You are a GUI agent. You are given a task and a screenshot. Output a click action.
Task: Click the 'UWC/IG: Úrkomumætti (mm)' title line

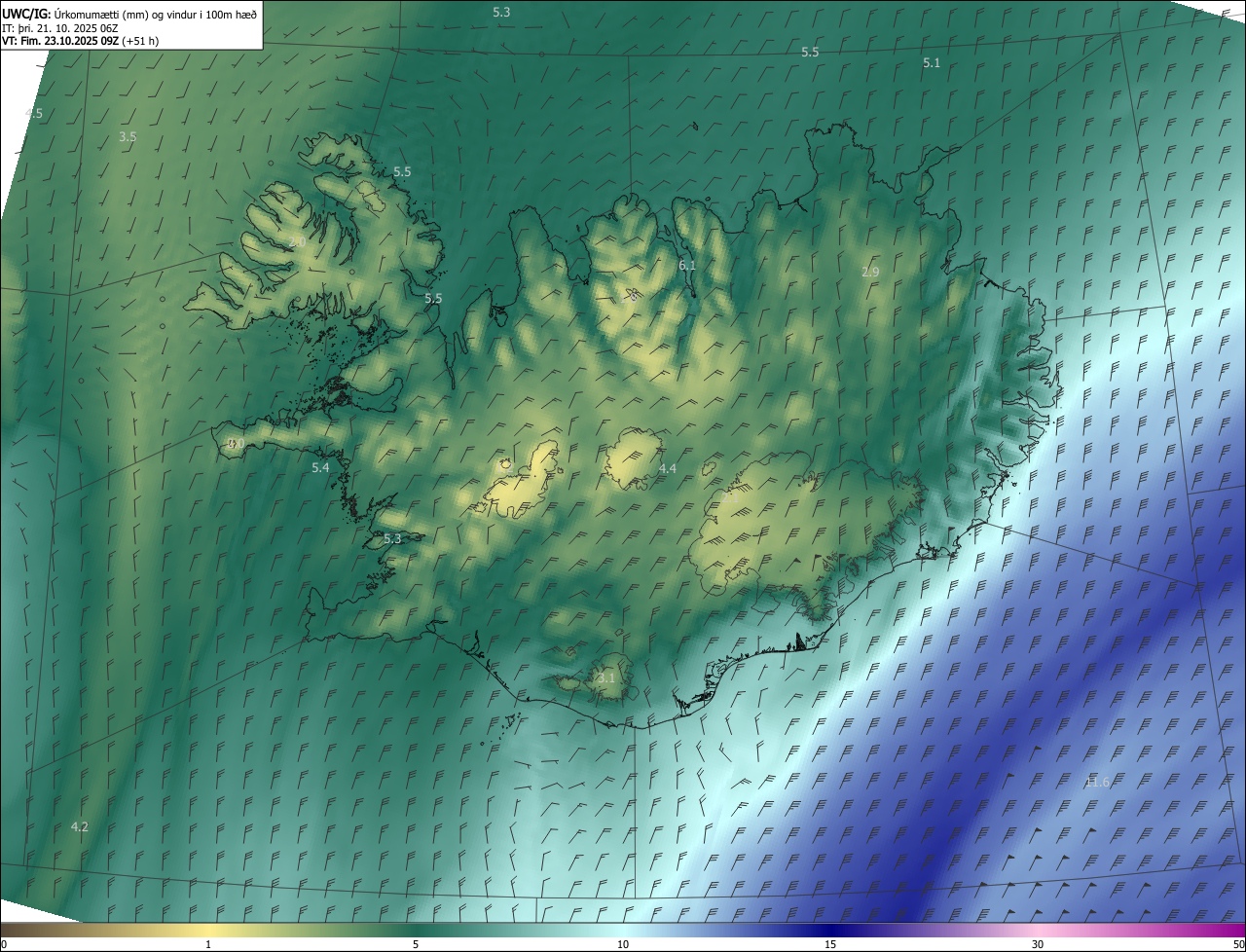(129, 14)
